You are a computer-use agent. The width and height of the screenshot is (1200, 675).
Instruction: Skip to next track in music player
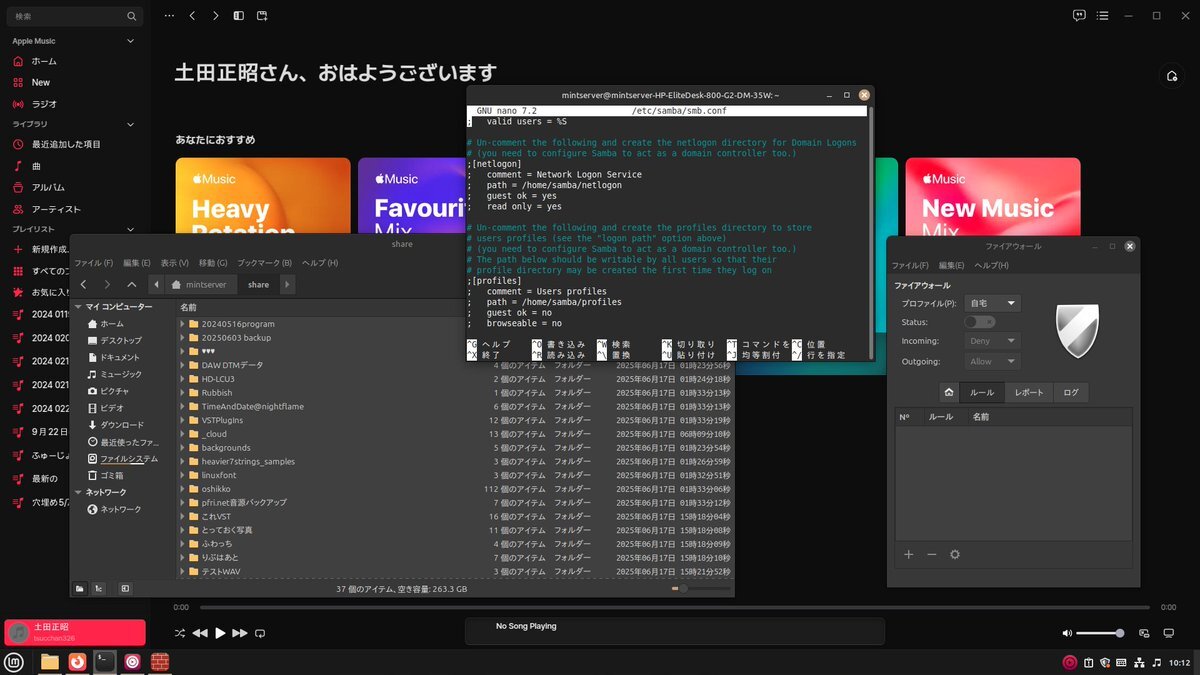click(x=241, y=633)
